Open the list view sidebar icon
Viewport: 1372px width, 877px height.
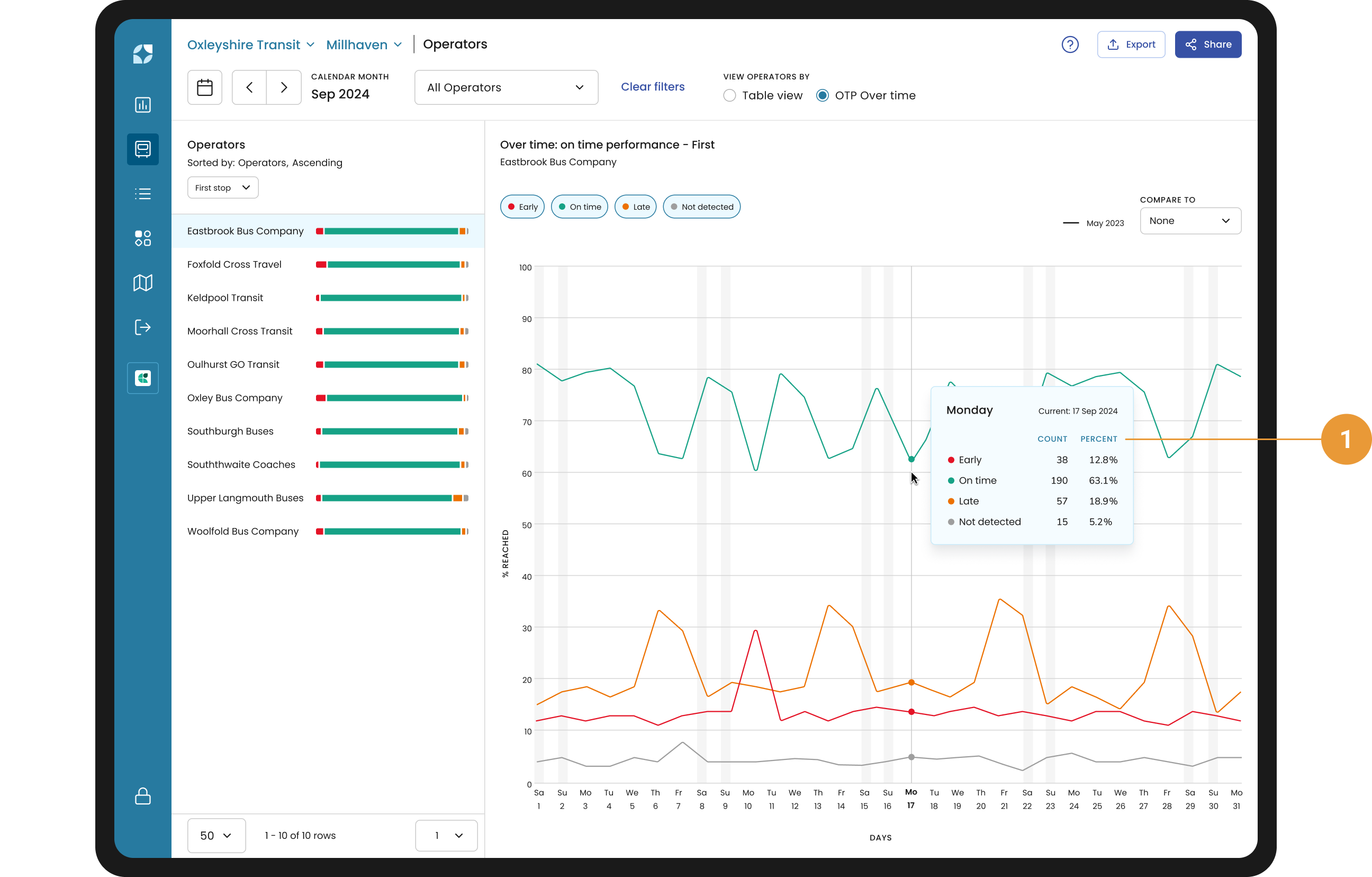[142, 194]
